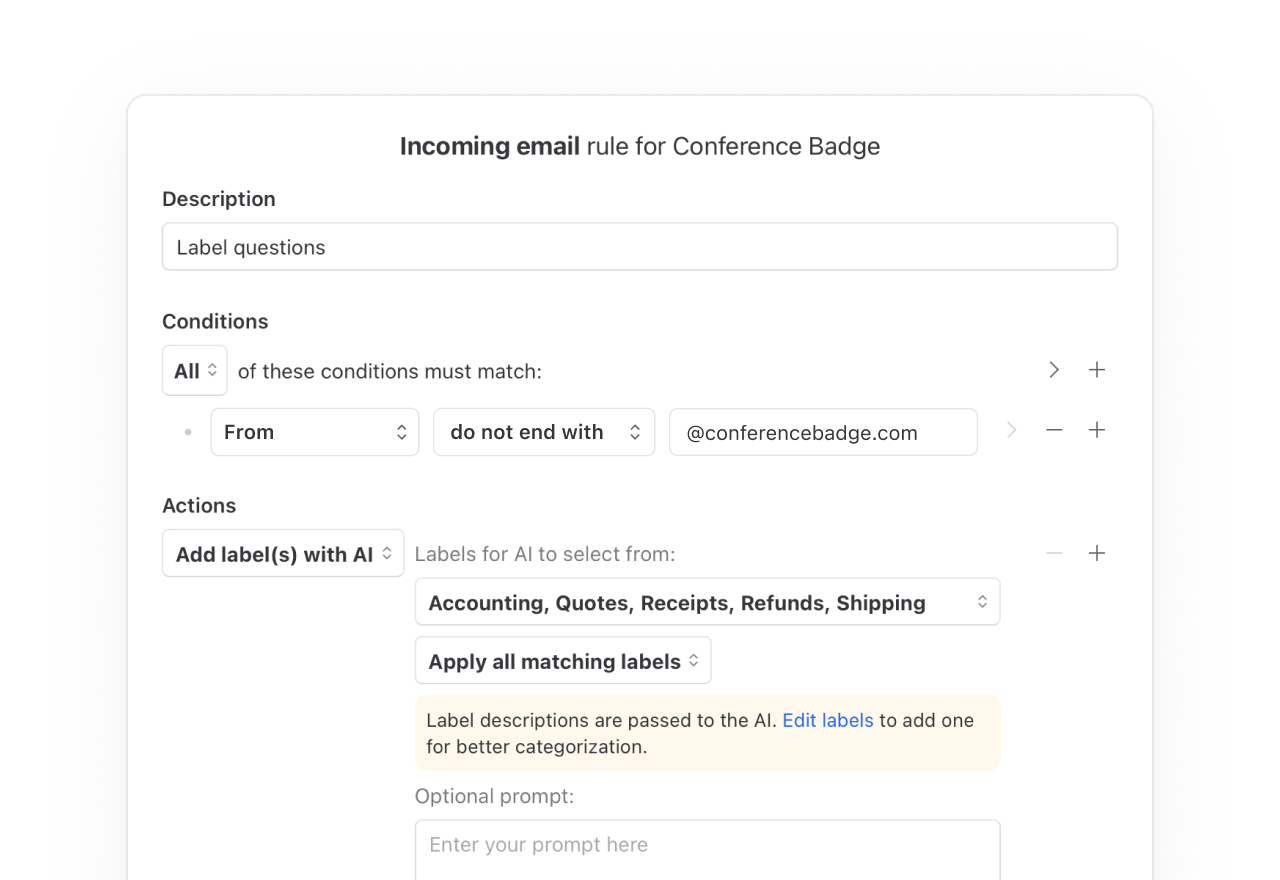
Task: Click the plus icon in the From condition row
Action: [x=1097, y=430]
